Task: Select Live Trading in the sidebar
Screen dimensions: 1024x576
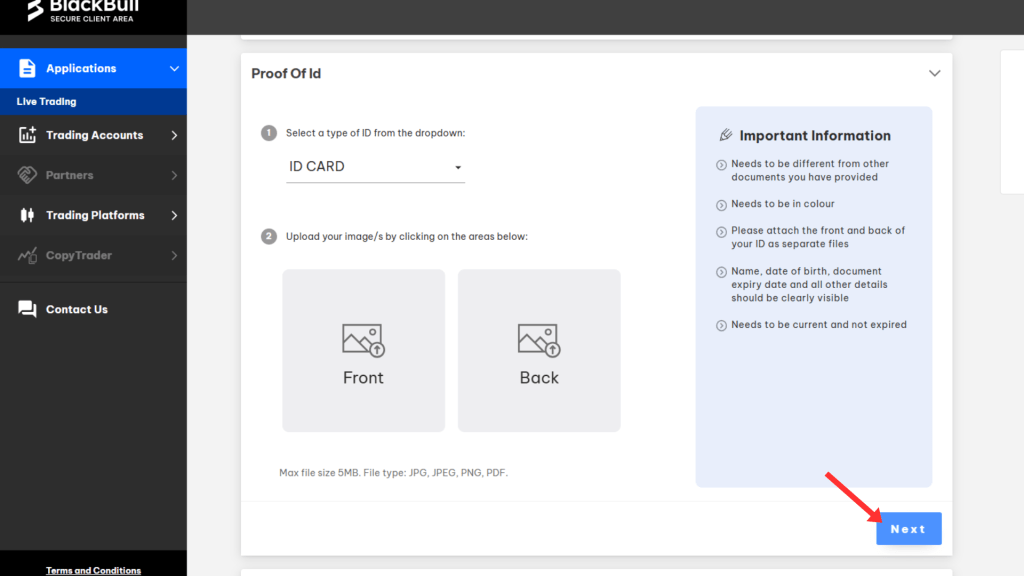Action: (47, 102)
